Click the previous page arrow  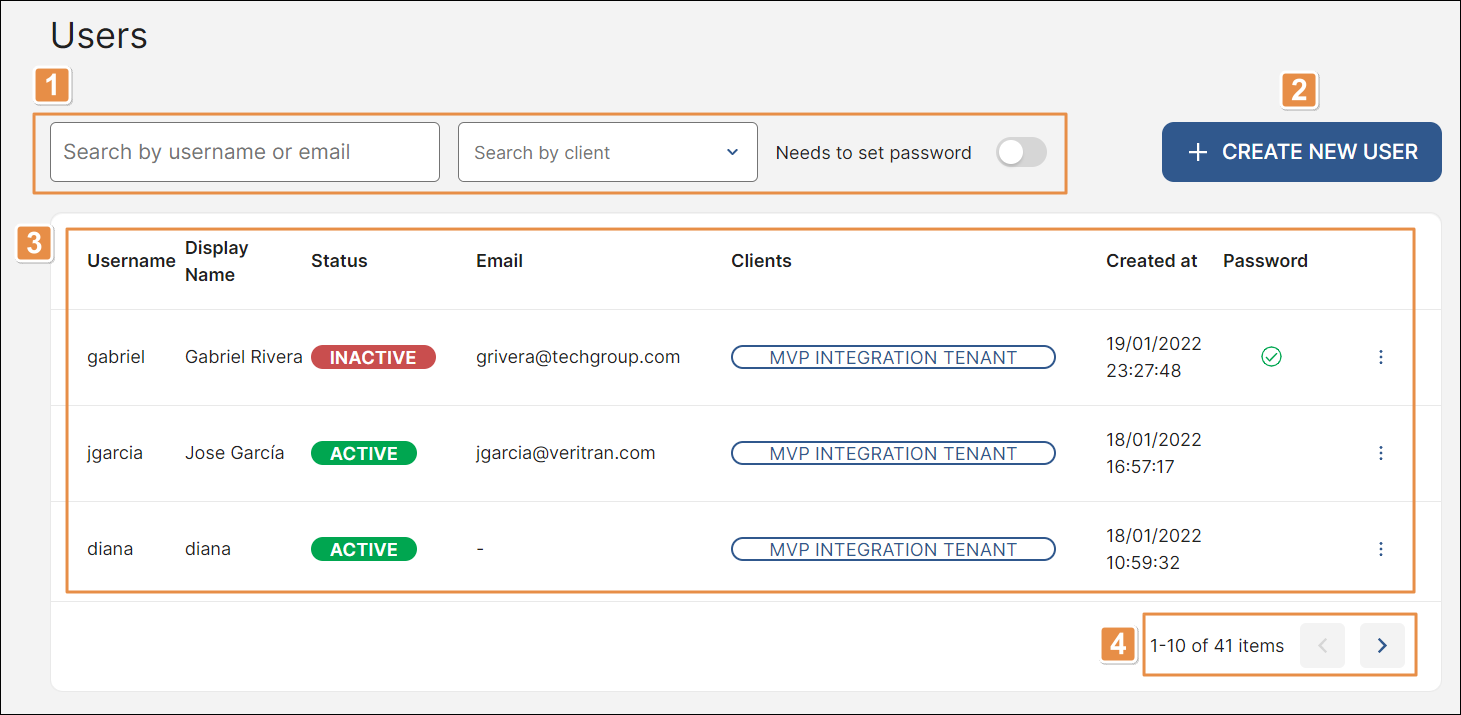1322,646
